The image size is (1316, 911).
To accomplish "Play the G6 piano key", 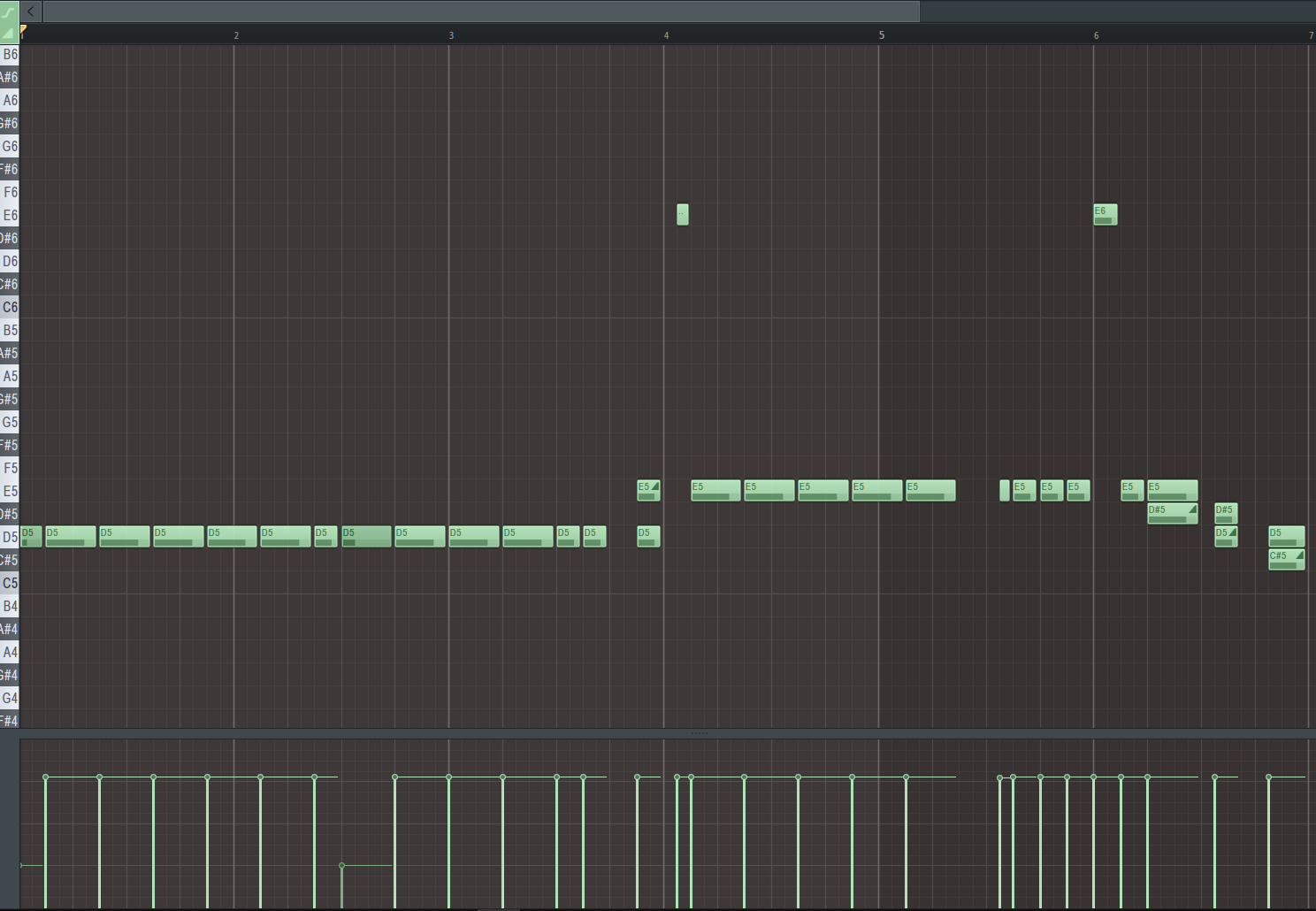I will point(10,147).
